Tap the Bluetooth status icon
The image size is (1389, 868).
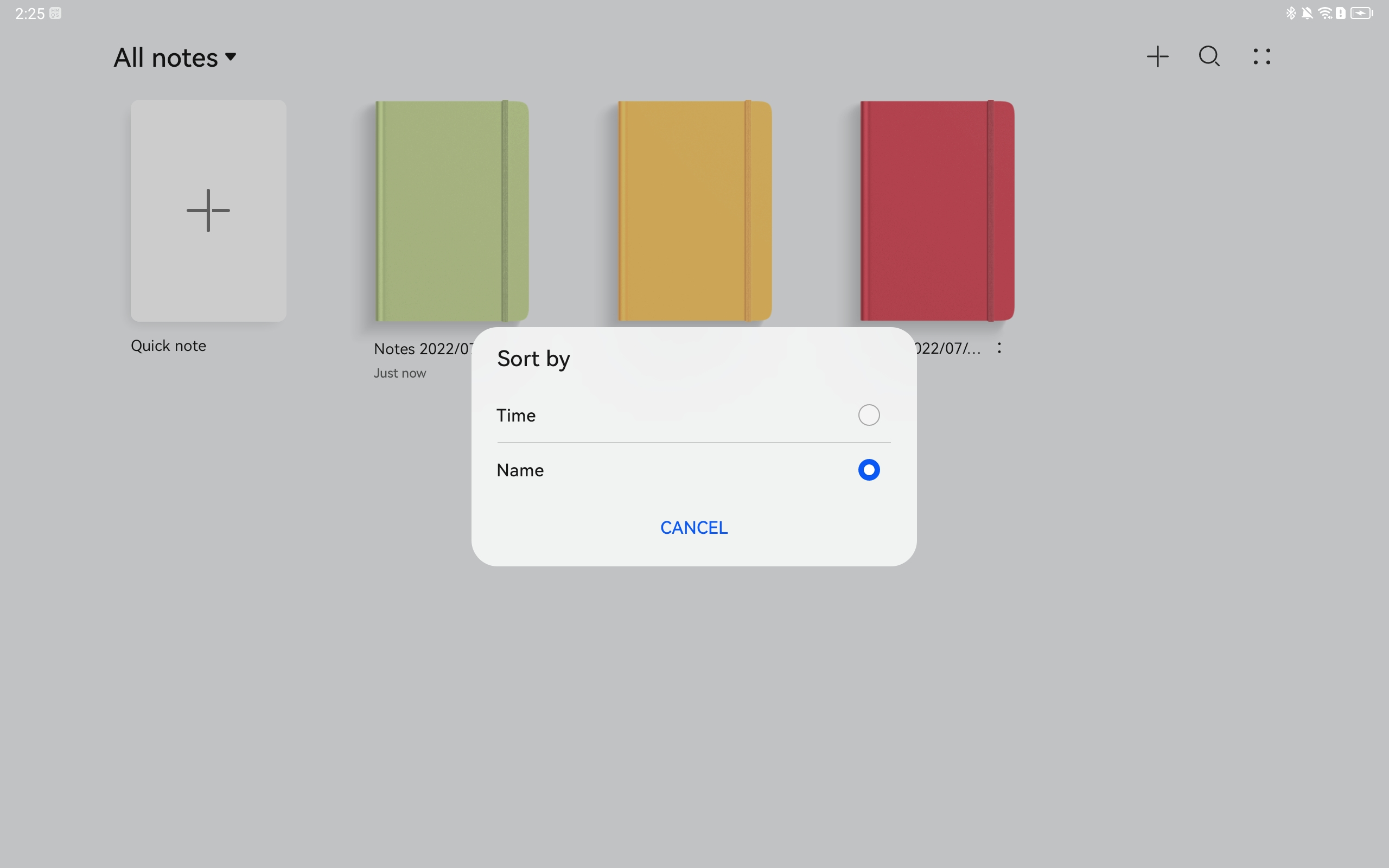(x=1290, y=12)
